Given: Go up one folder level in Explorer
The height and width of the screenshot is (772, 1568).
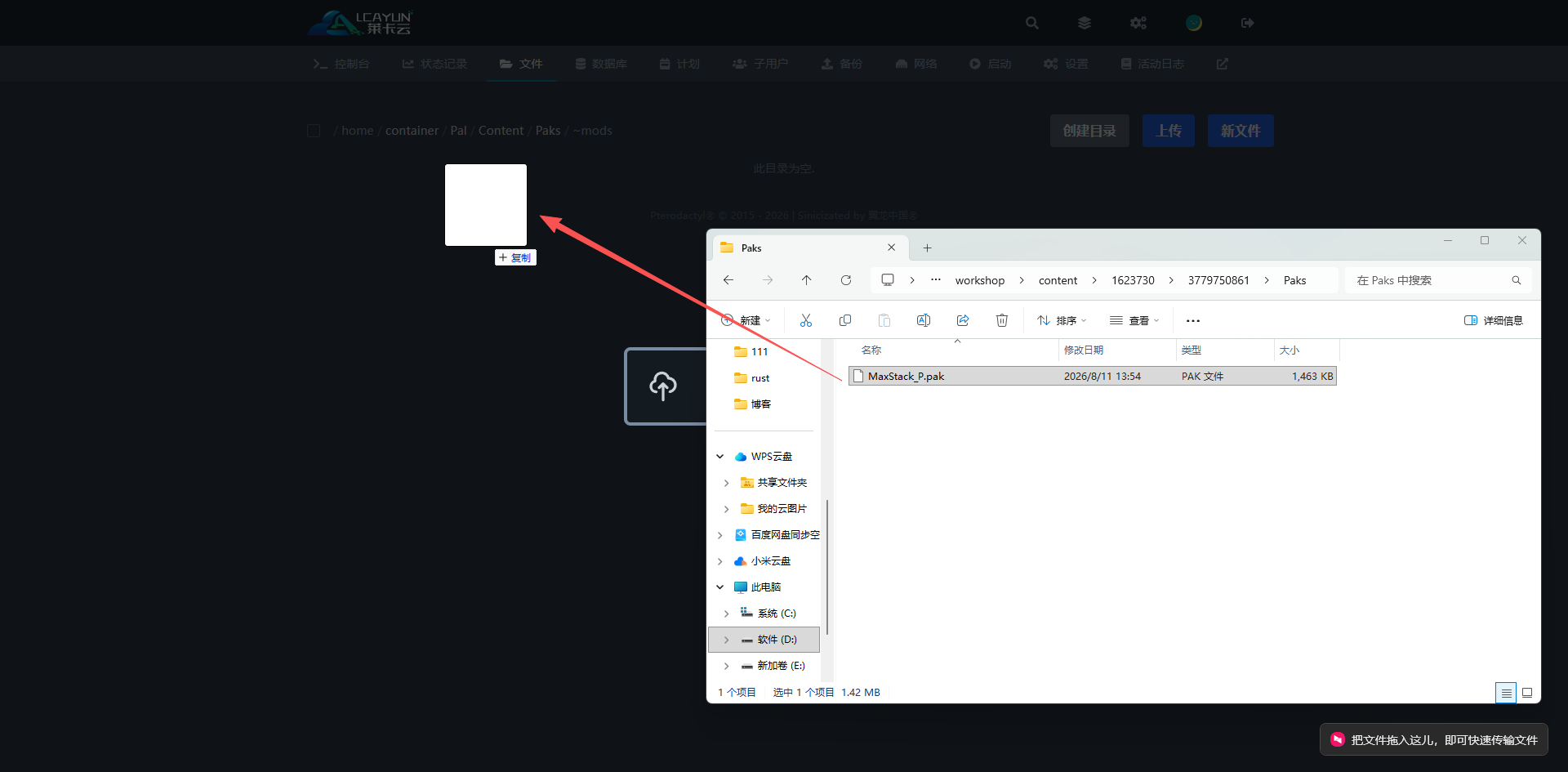Looking at the screenshot, I should (x=807, y=280).
